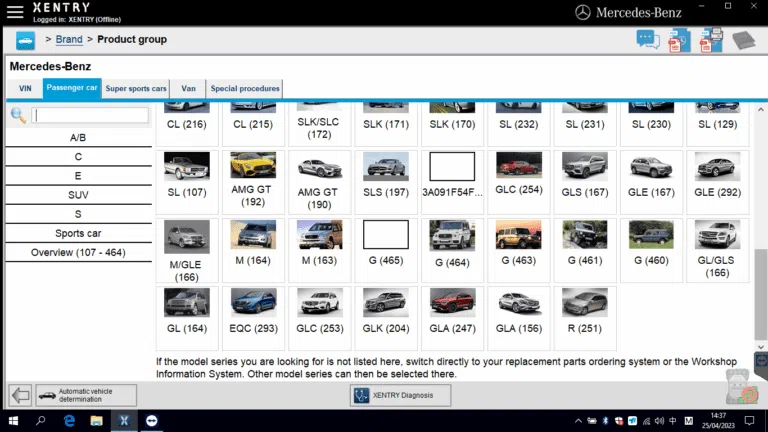Select the Passenger car tab

click(72, 88)
